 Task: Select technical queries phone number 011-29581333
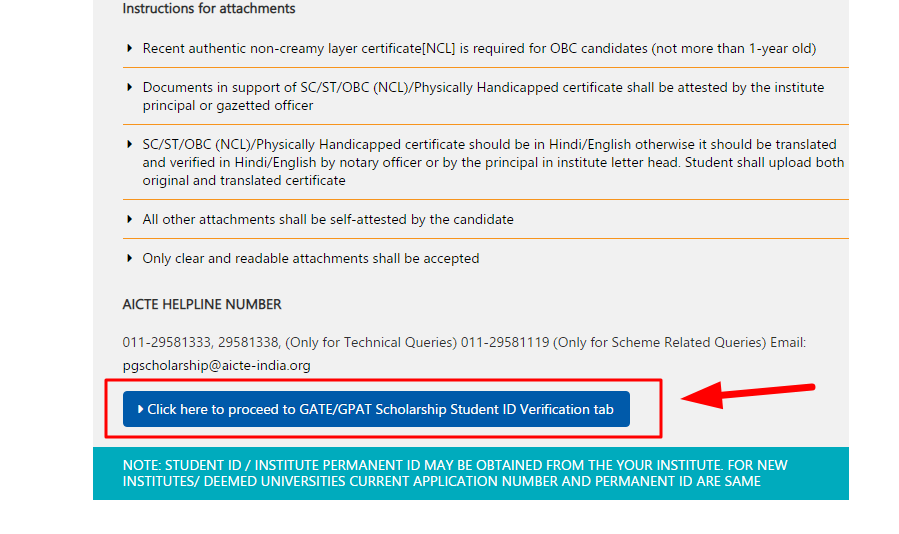pos(167,342)
